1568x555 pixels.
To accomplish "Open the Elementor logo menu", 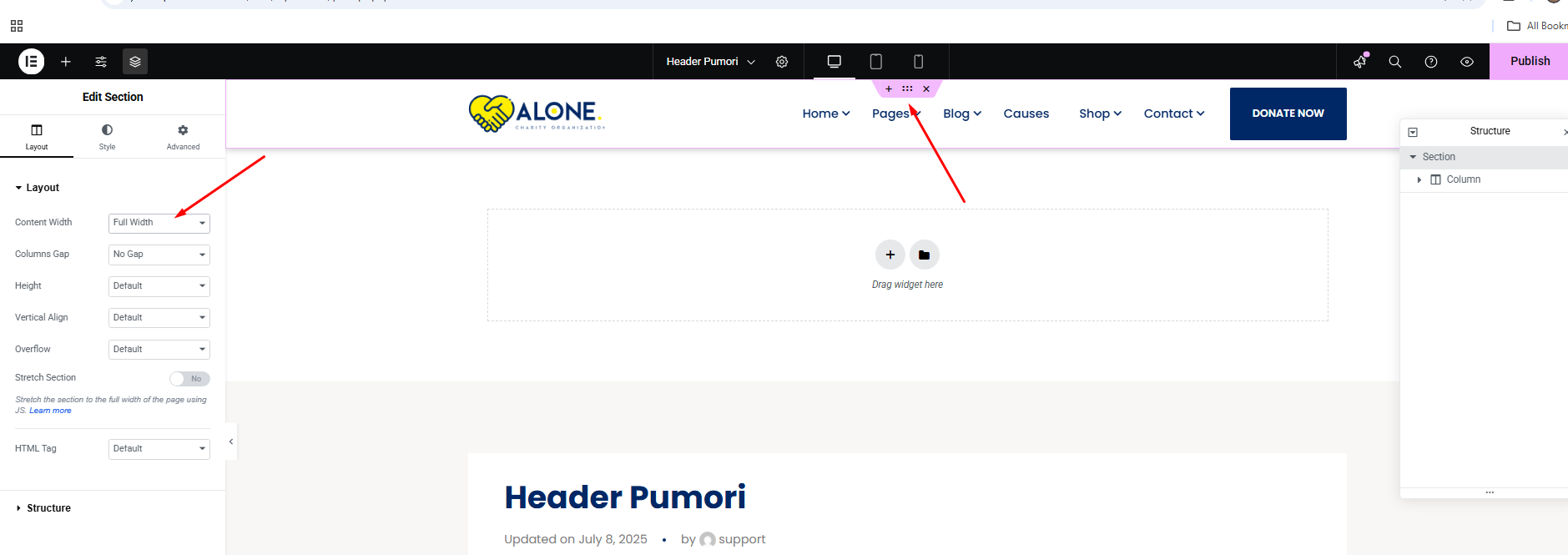I will [x=32, y=62].
